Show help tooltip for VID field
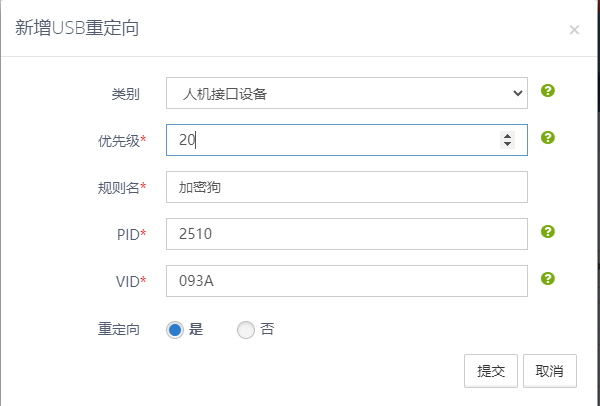Screen dimensions: 600x406 (547, 279)
